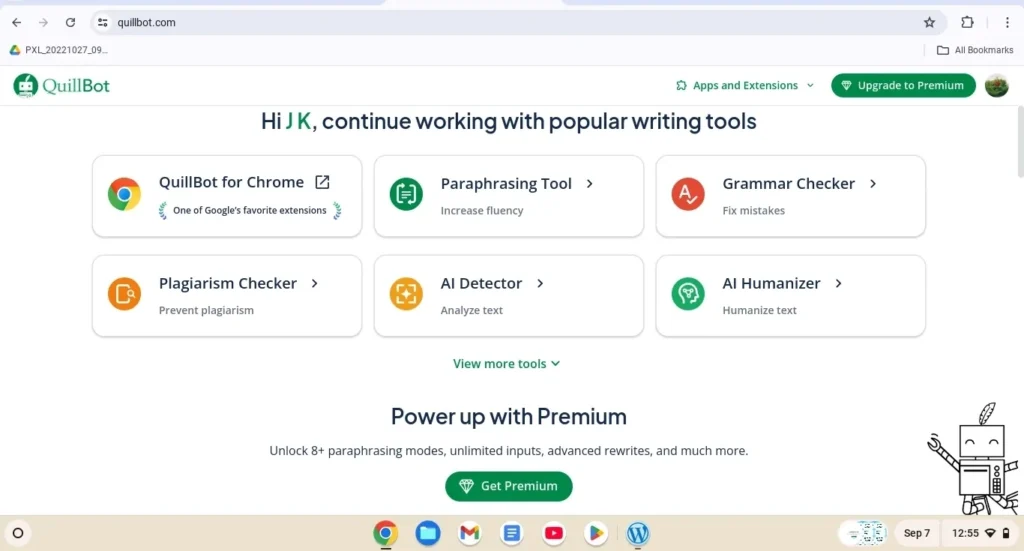1024x551 pixels.
Task: Click the AI Humanizer title text
Action: (771, 283)
